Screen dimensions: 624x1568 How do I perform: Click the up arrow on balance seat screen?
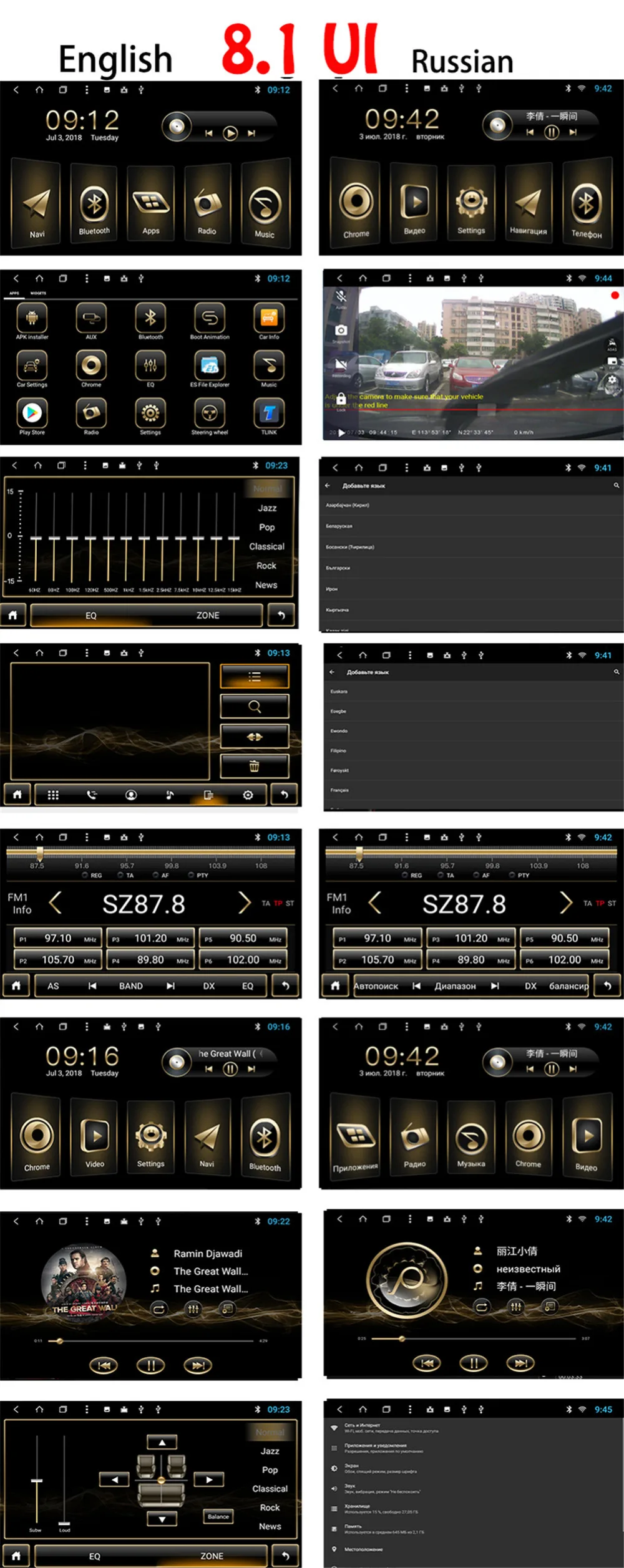click(x=162, y=1443)
